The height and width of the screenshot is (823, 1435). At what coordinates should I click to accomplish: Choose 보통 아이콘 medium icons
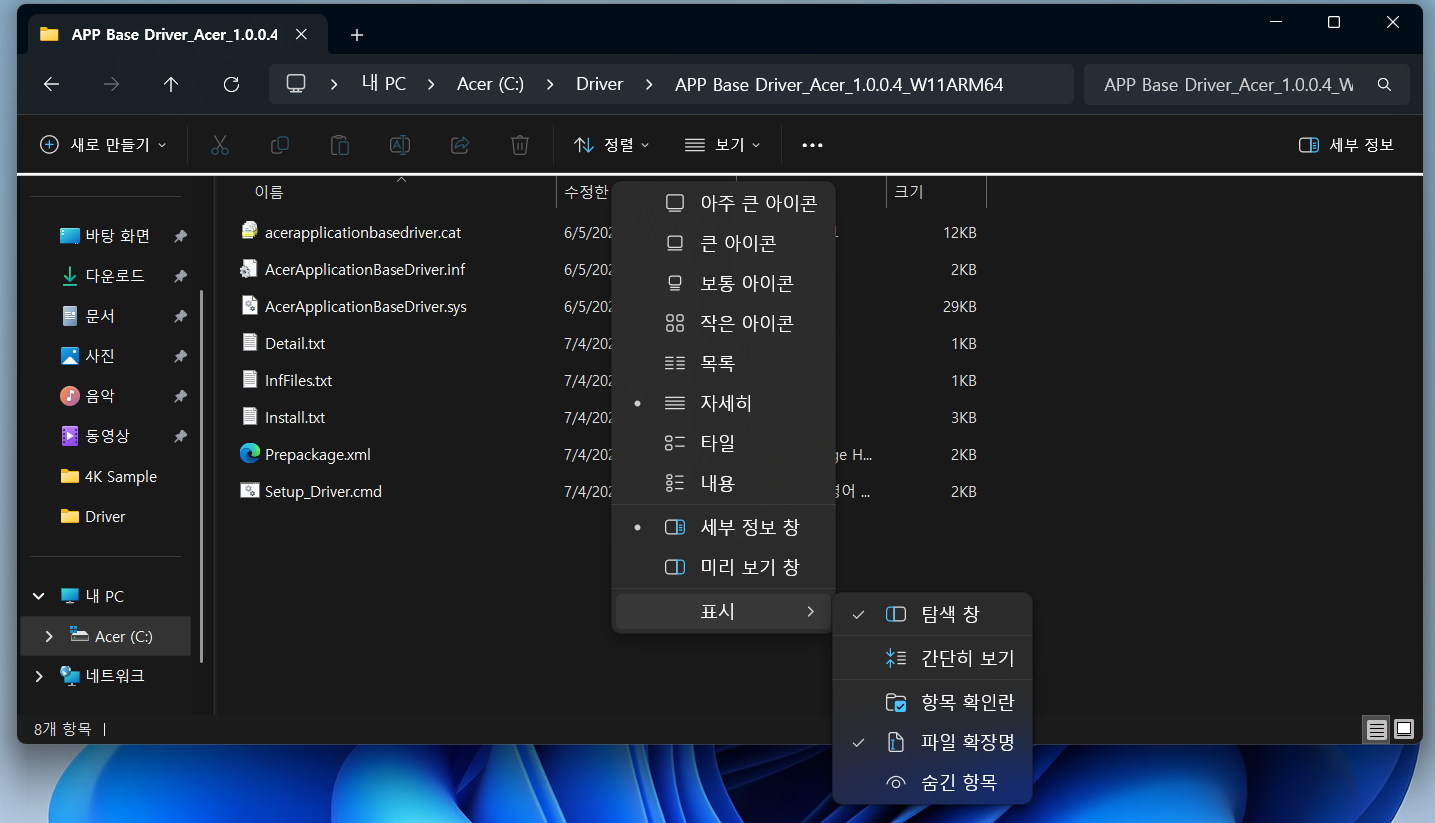723,283
